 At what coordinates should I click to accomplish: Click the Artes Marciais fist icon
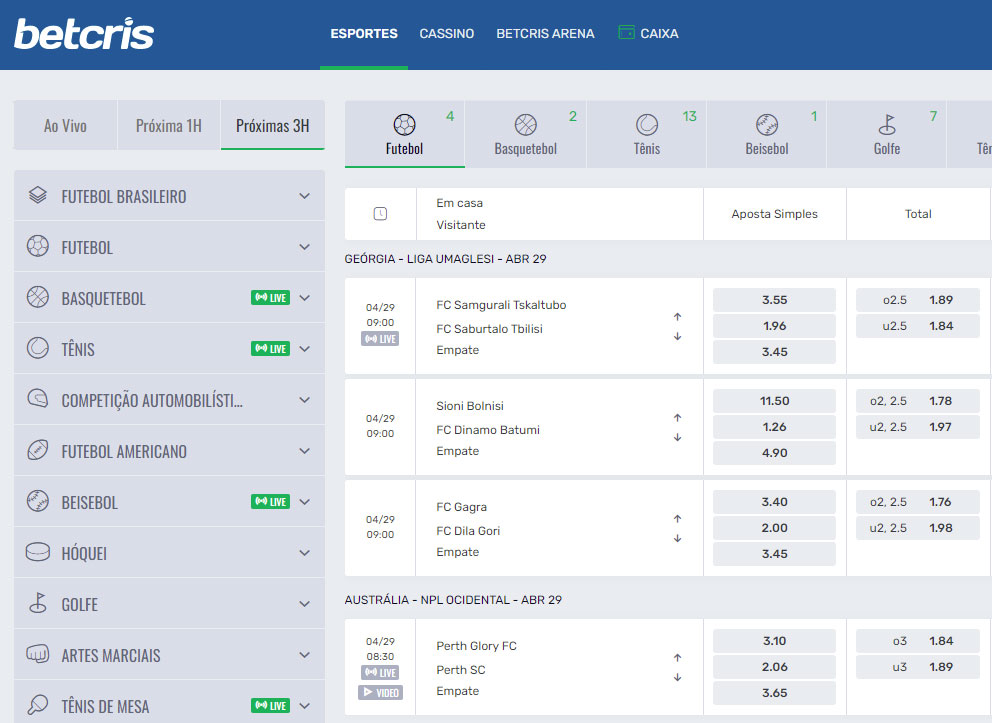(38, 654)
